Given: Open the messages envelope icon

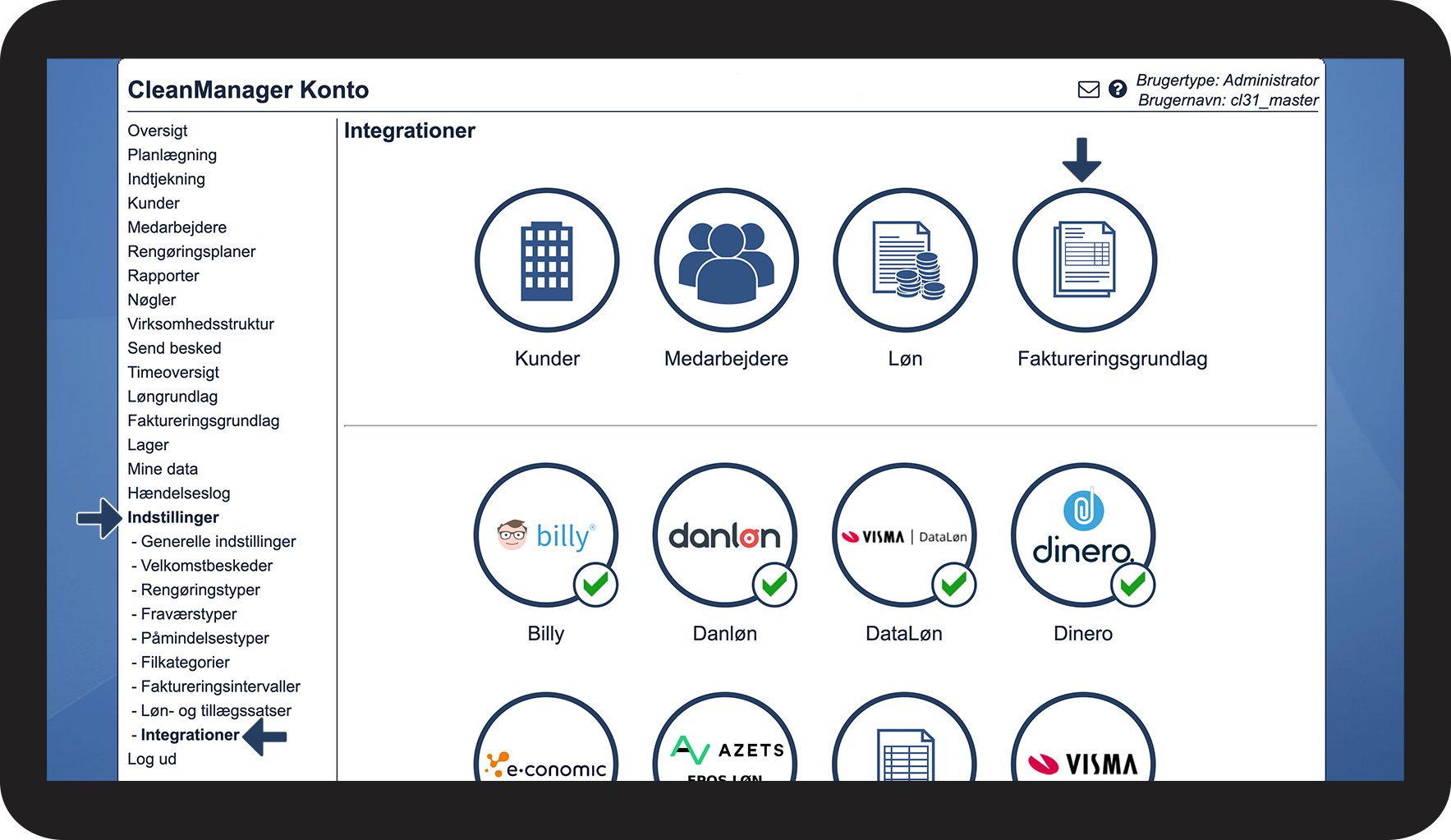Looking at the screenshot, I should (x=1089, y=90).
